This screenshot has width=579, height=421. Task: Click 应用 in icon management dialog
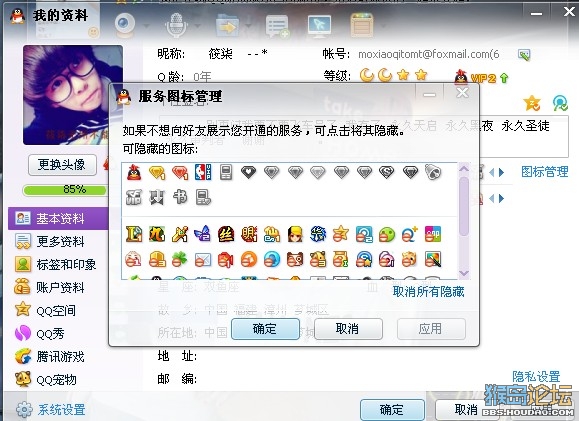tap(431, 329)
